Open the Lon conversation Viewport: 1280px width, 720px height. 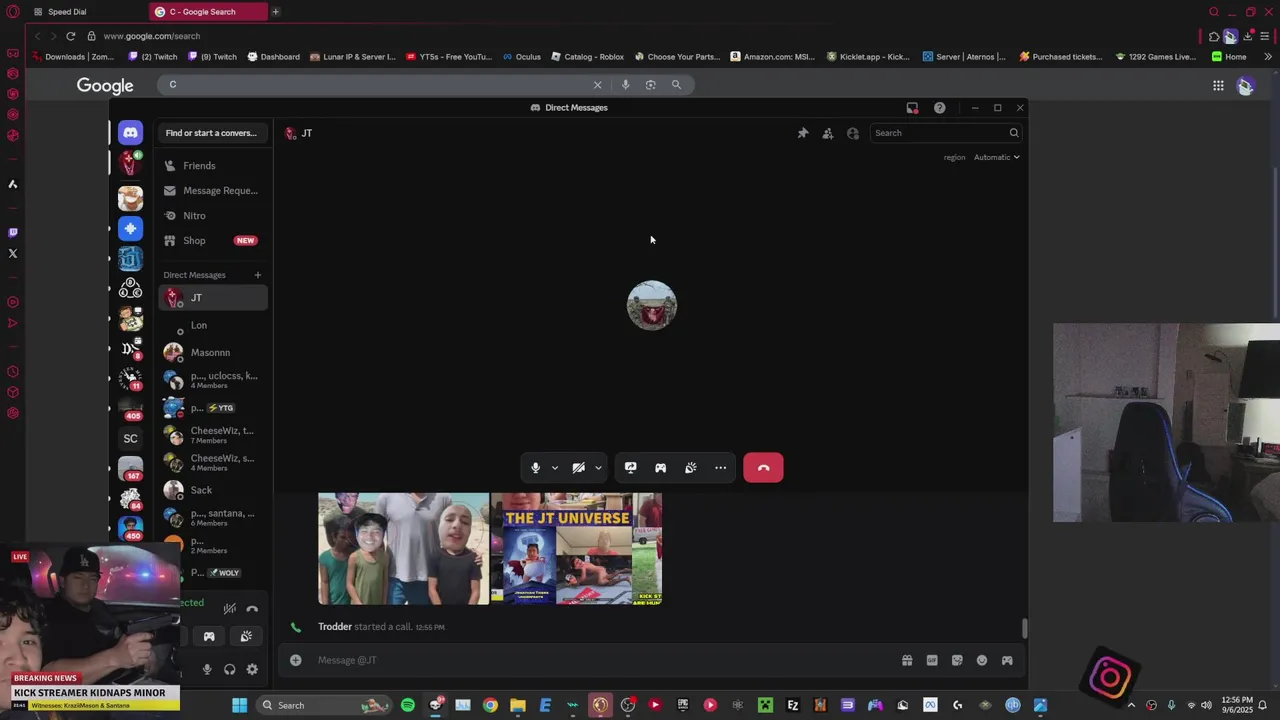coord(213,325)
